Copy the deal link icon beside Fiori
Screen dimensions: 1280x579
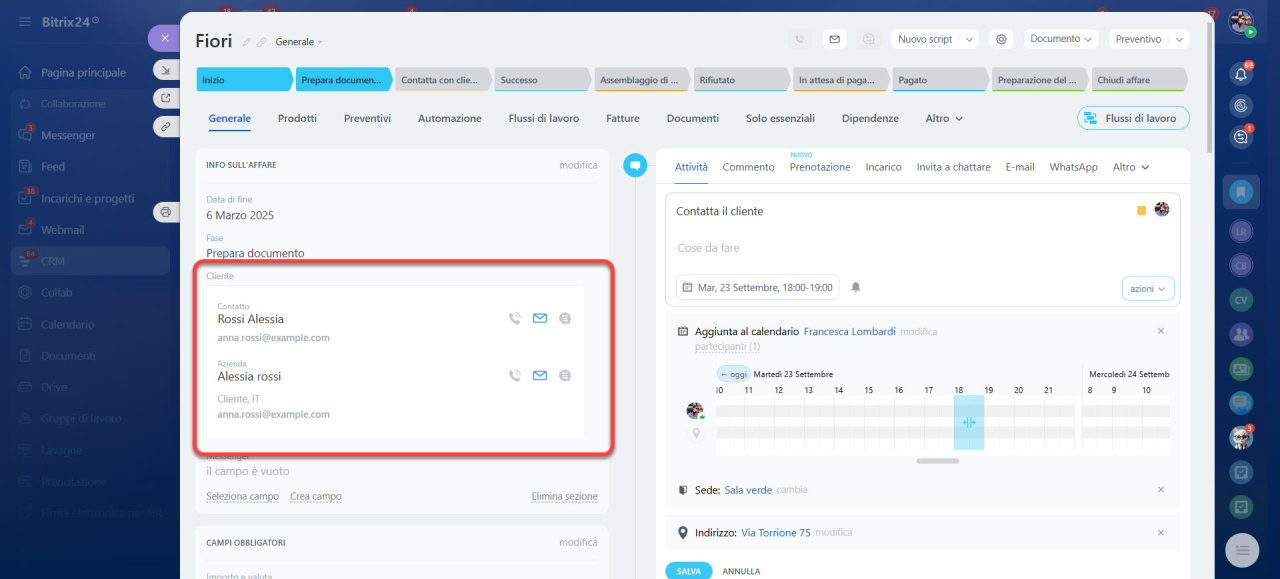[x=262, y=42]
